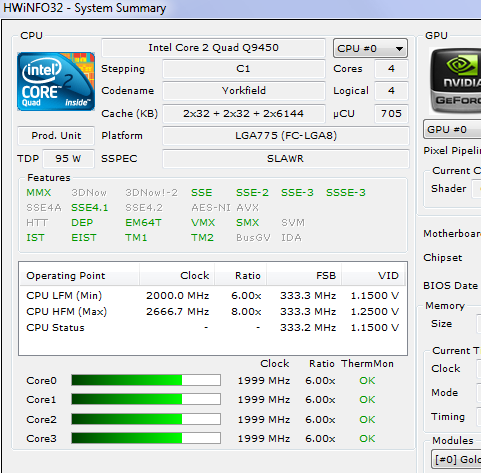Viewport: 481px width, 473px height.
Task: Click the Intel Core 2 Quad logo
Action: (x=56, y=81)
